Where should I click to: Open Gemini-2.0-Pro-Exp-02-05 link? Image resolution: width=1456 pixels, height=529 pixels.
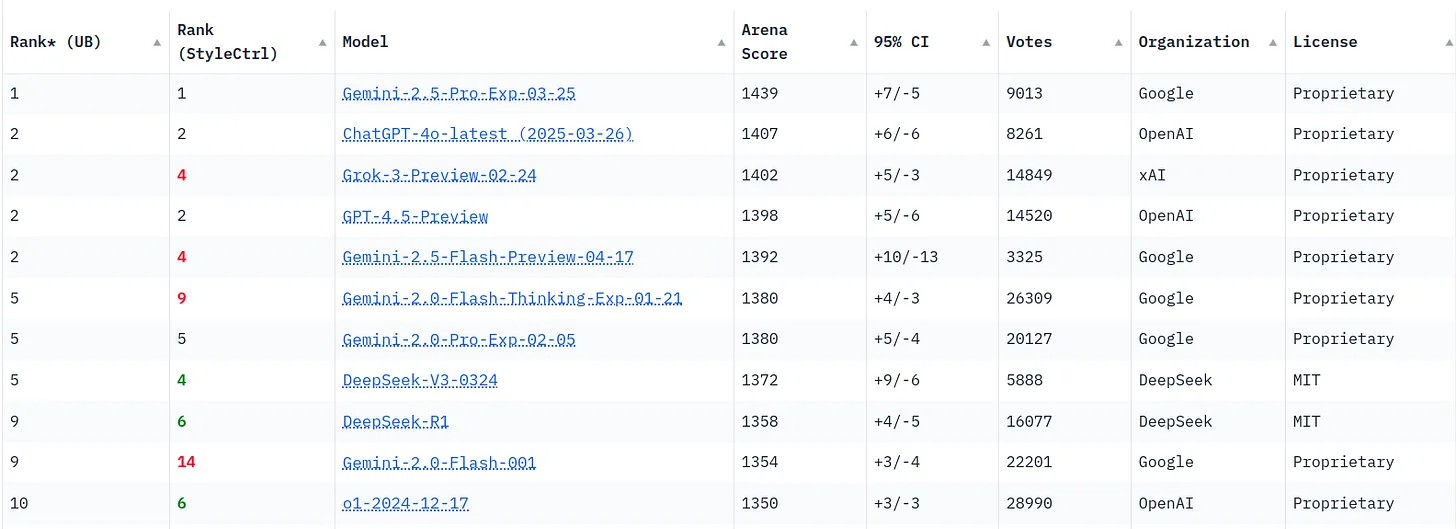(459, 339)
